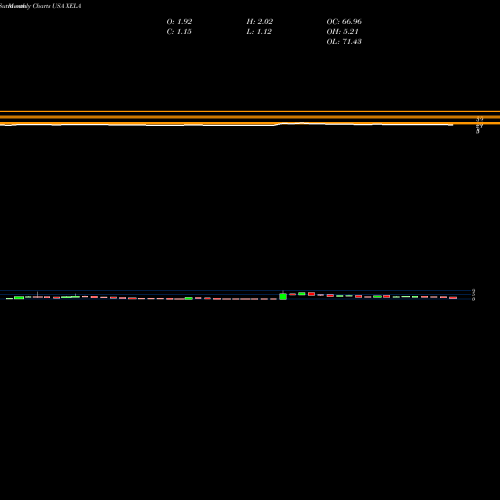500x500 pixels.
Task: Click the OC: 66.96 reading
Action: pyautogui.click(x=344, y=22)
